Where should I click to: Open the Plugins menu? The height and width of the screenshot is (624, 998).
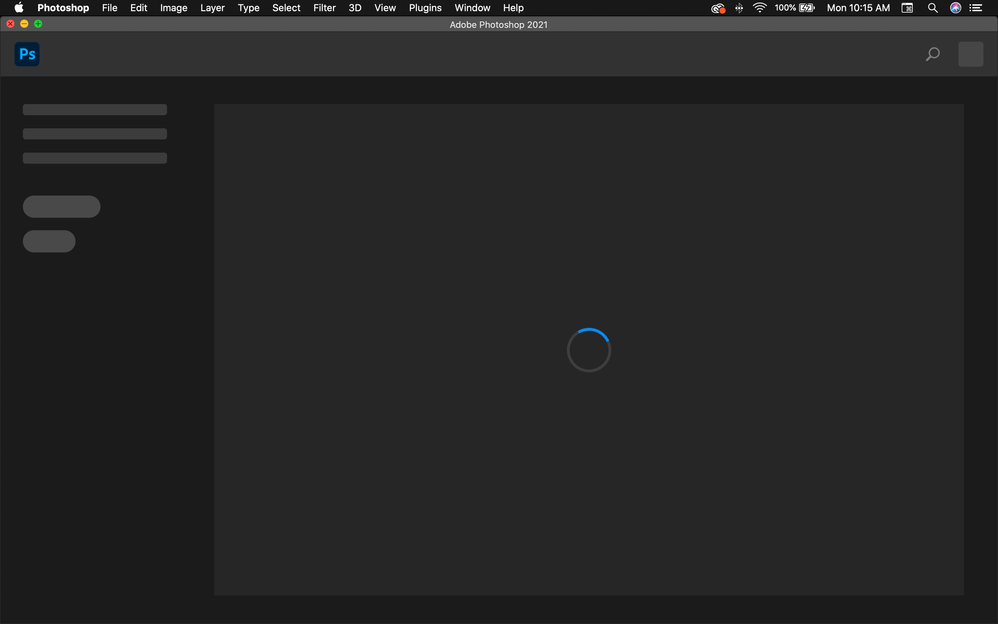(425, 8)
